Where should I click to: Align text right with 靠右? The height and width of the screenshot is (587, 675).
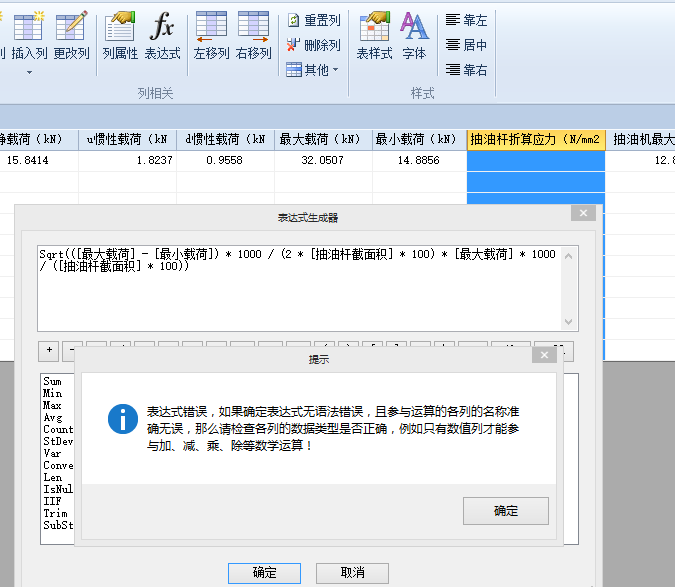point(467,70)
